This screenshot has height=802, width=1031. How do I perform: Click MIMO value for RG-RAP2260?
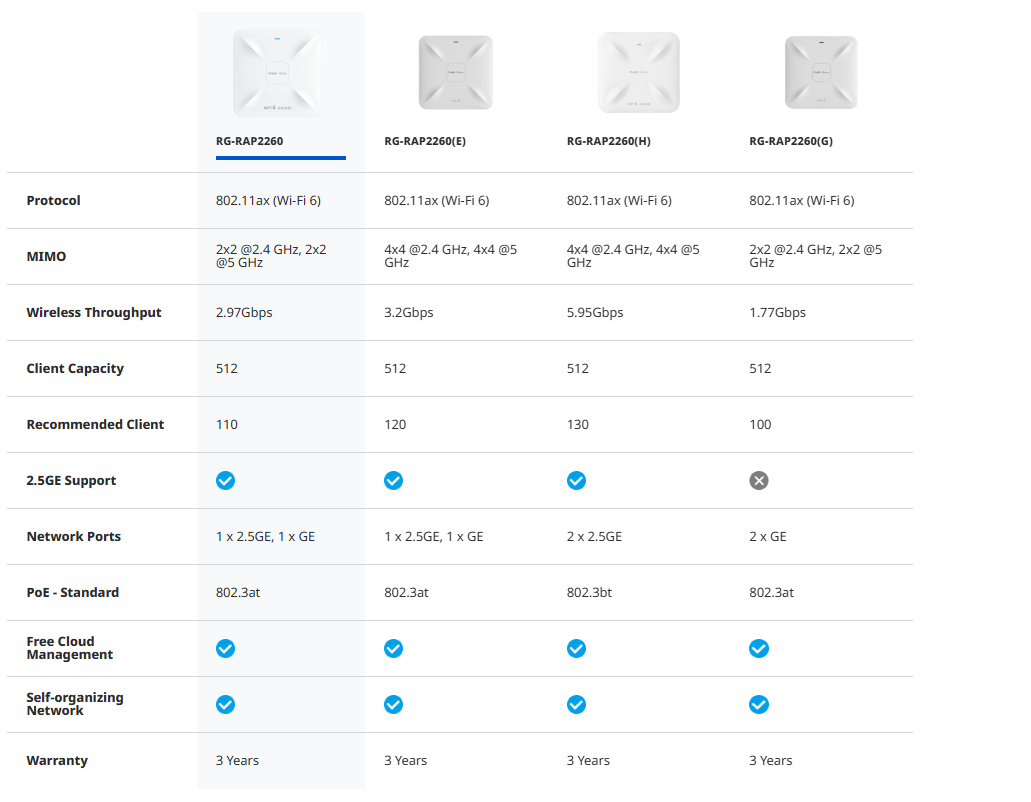pyautogui.click(x=271, y=256)
